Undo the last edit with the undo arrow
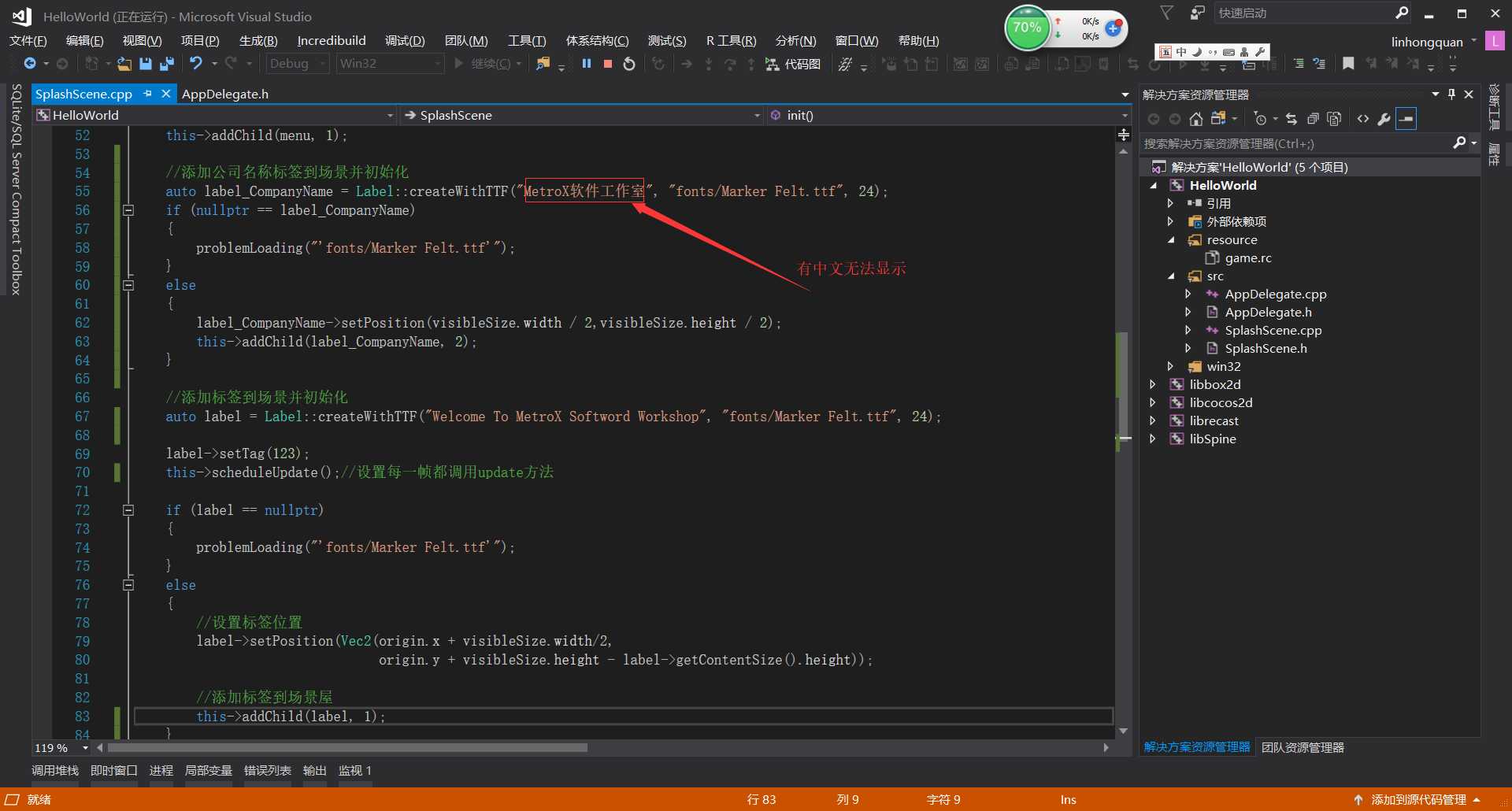1512x811 pixels. click(x=196, y=63)
